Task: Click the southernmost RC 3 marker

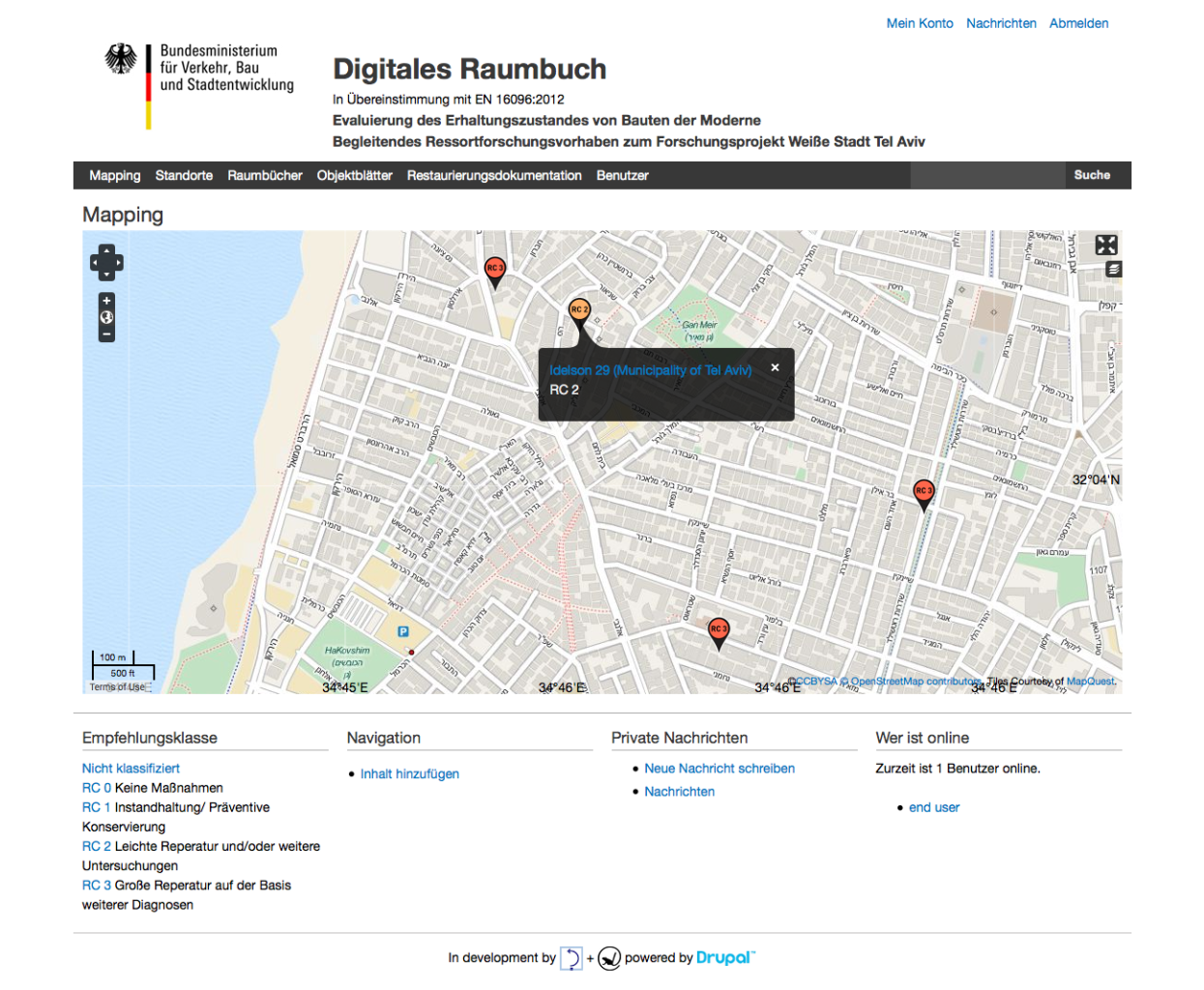Action: click(x=719, y=627)
